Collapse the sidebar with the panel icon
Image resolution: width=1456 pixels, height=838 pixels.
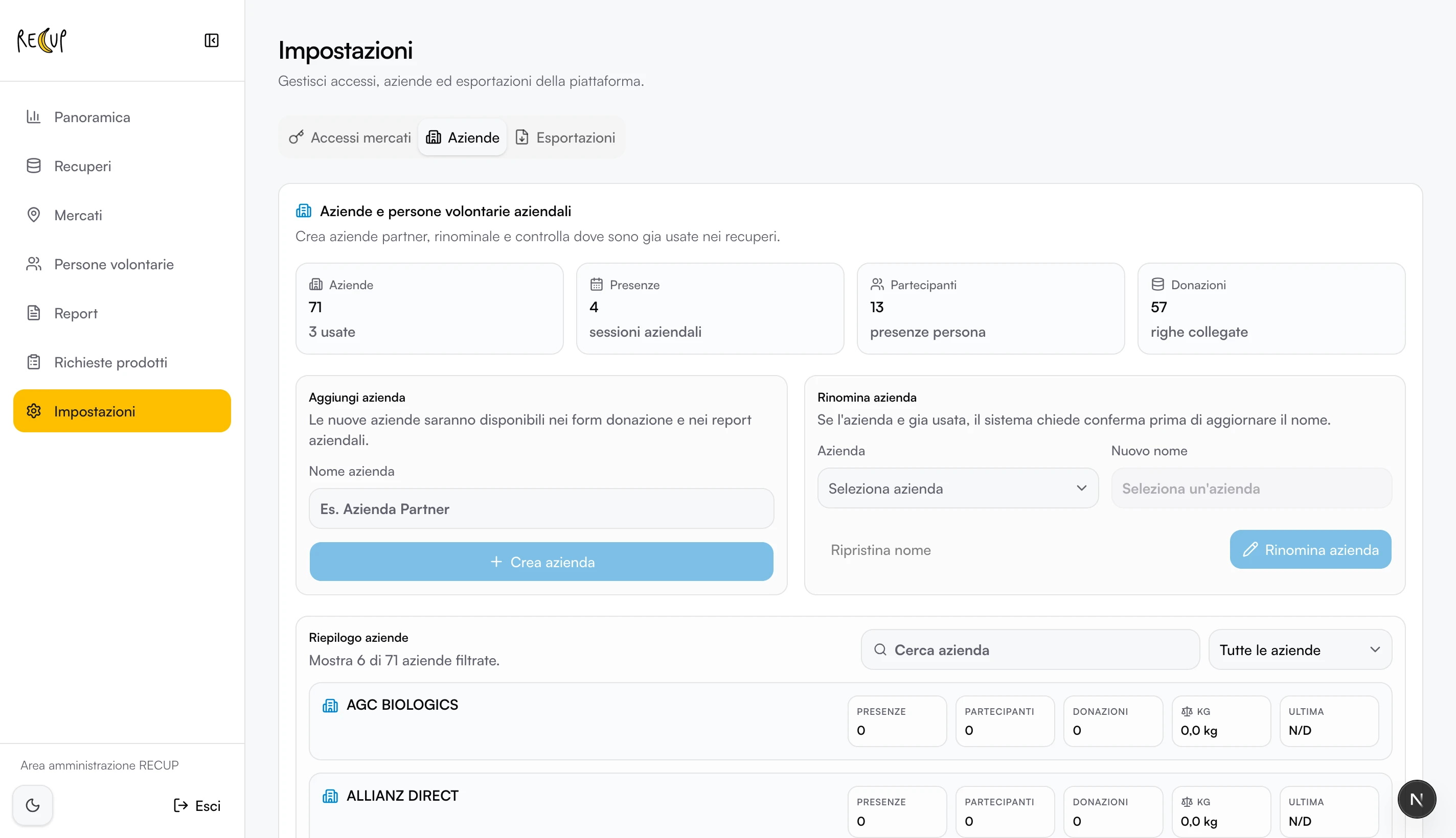[211, 40]
